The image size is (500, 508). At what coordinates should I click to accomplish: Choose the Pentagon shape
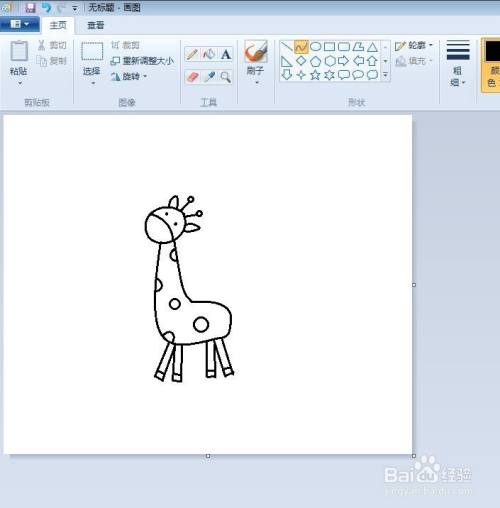coord(315,61)
